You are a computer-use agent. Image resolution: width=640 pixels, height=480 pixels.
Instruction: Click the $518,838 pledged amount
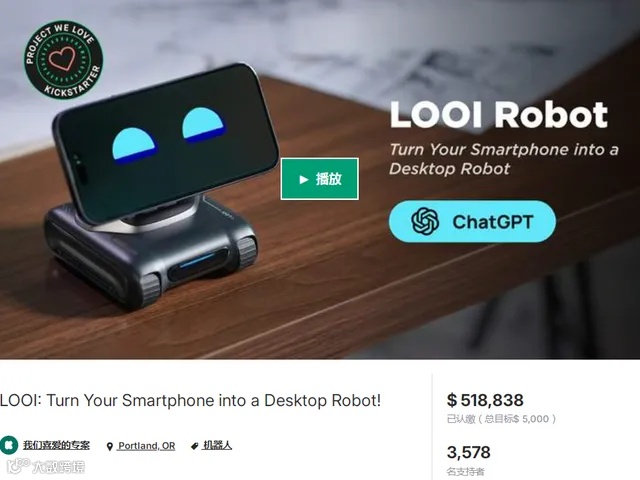pyautogui.click(x=485, y=400)
